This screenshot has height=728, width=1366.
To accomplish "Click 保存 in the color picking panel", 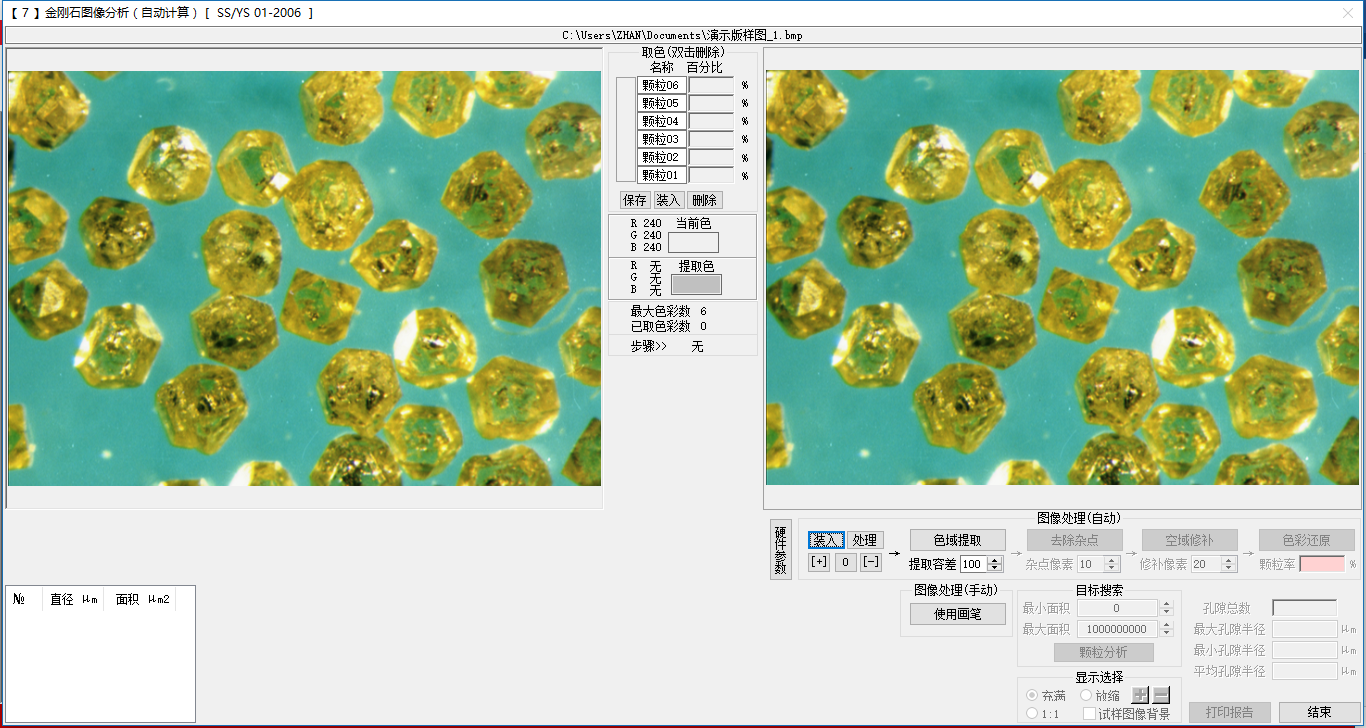I will (634, 200).
